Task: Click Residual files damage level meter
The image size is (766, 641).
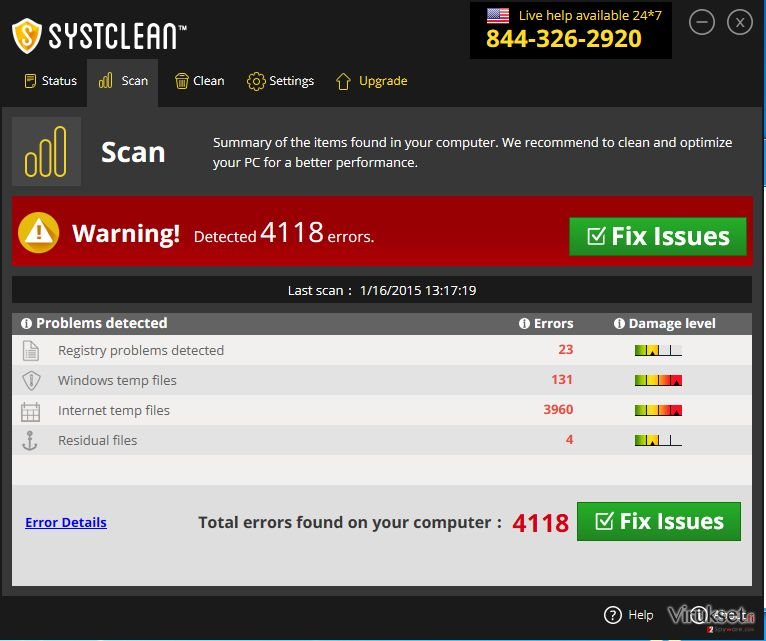Action: coord(658,441)
